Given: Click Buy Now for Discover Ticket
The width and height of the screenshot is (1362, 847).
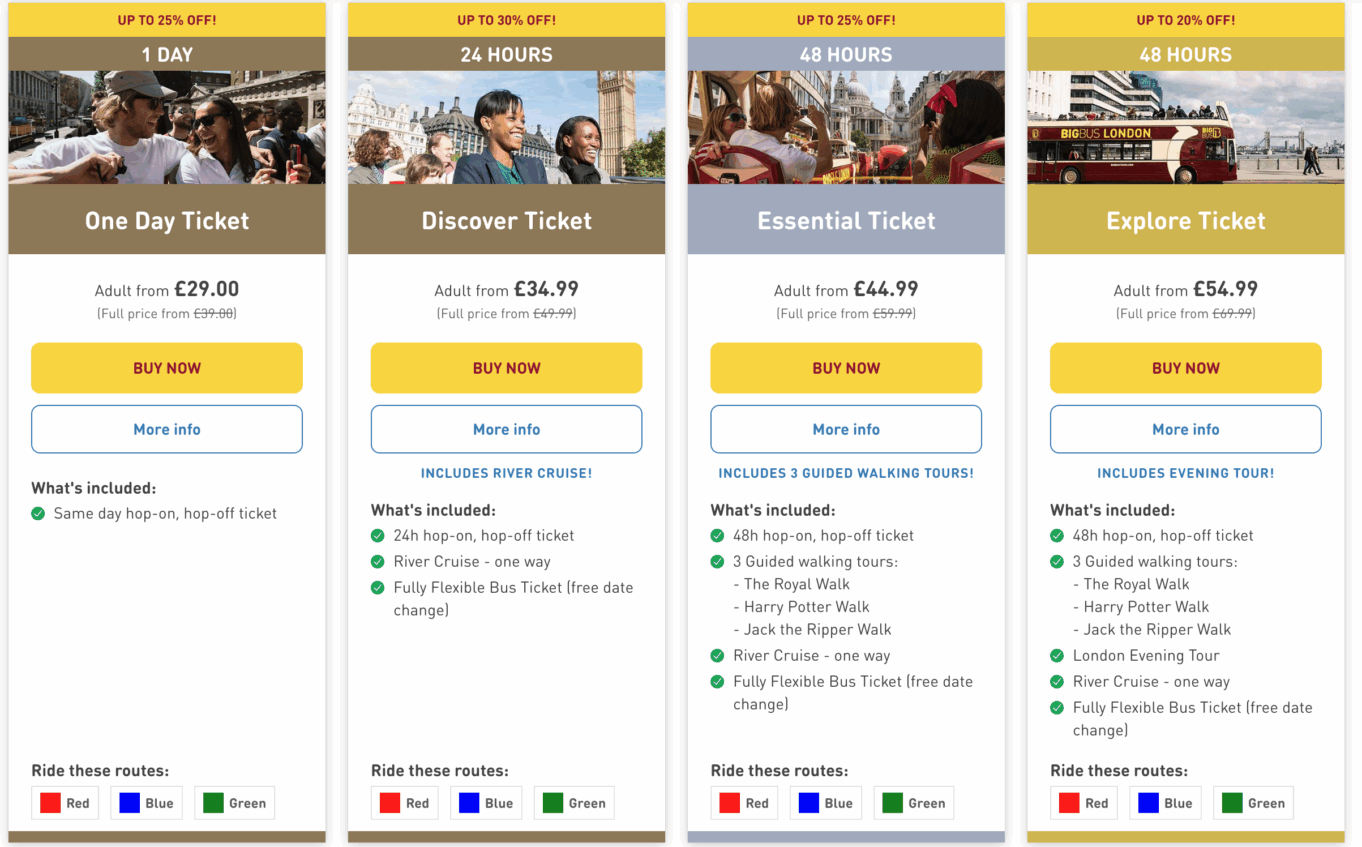Looking at the screenshot, I should point(506,368).
